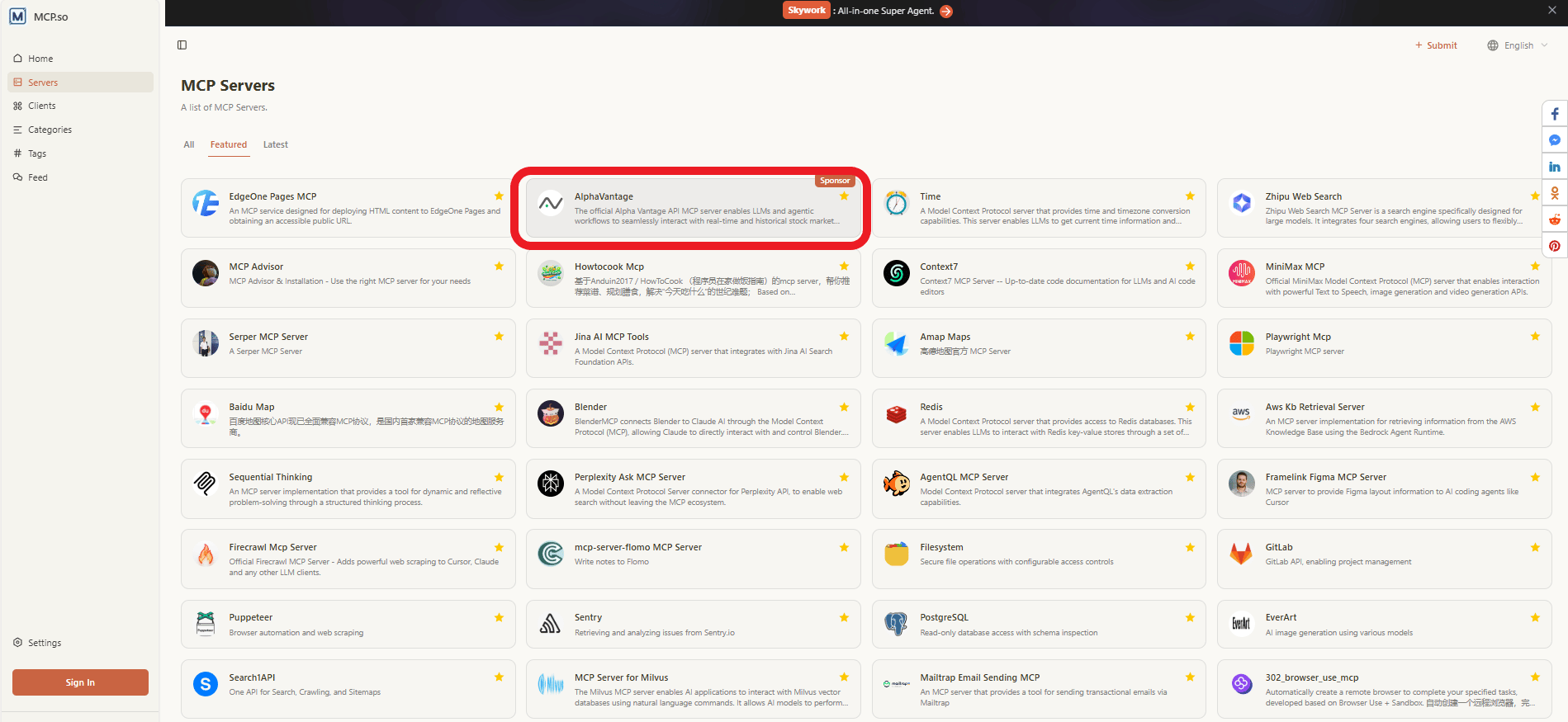Image resolution: width=1568 pixels, height=722 pixels.
Task: Click the Sentry logo icon
Action: (551, 624)
